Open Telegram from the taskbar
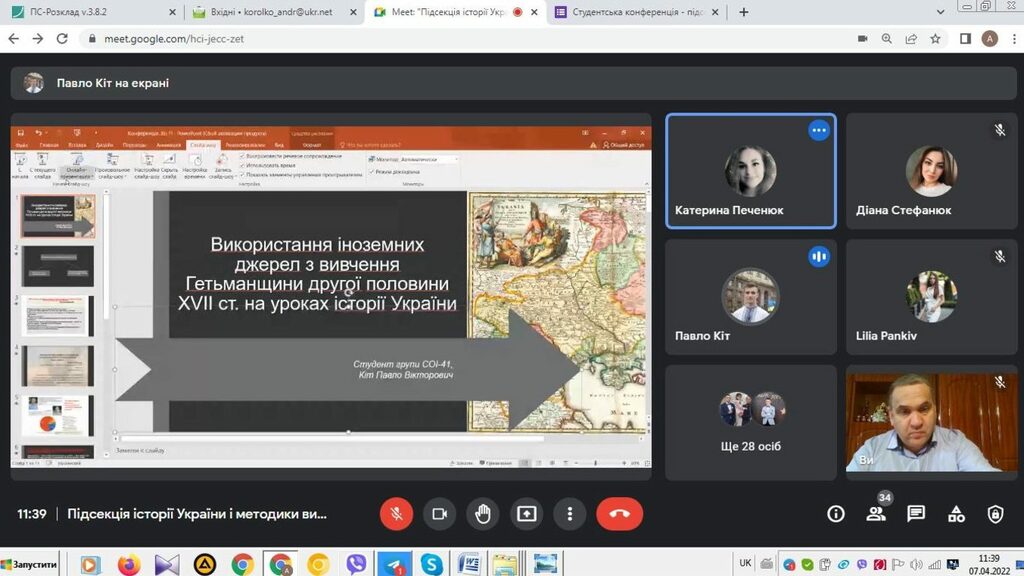 coord(394,565)
